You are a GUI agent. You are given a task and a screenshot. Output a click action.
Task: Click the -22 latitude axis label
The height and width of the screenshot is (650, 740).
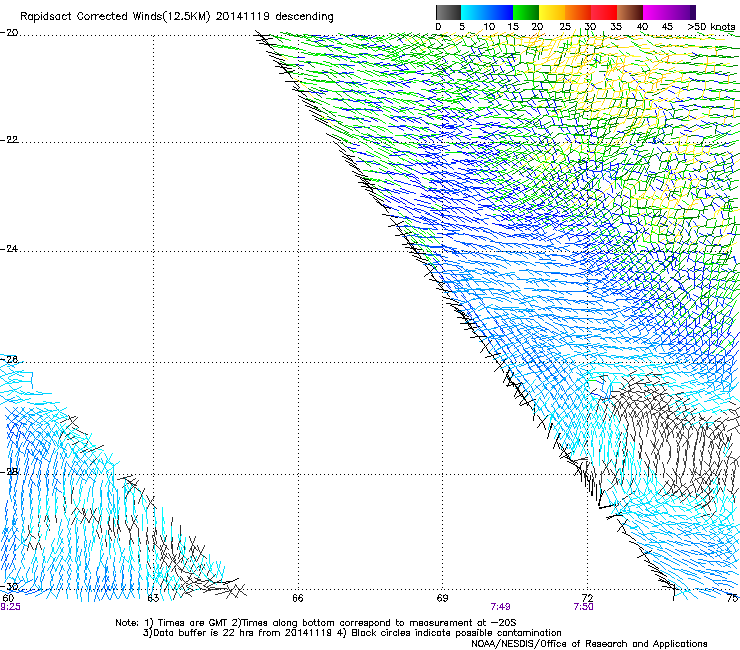[10, 140]
